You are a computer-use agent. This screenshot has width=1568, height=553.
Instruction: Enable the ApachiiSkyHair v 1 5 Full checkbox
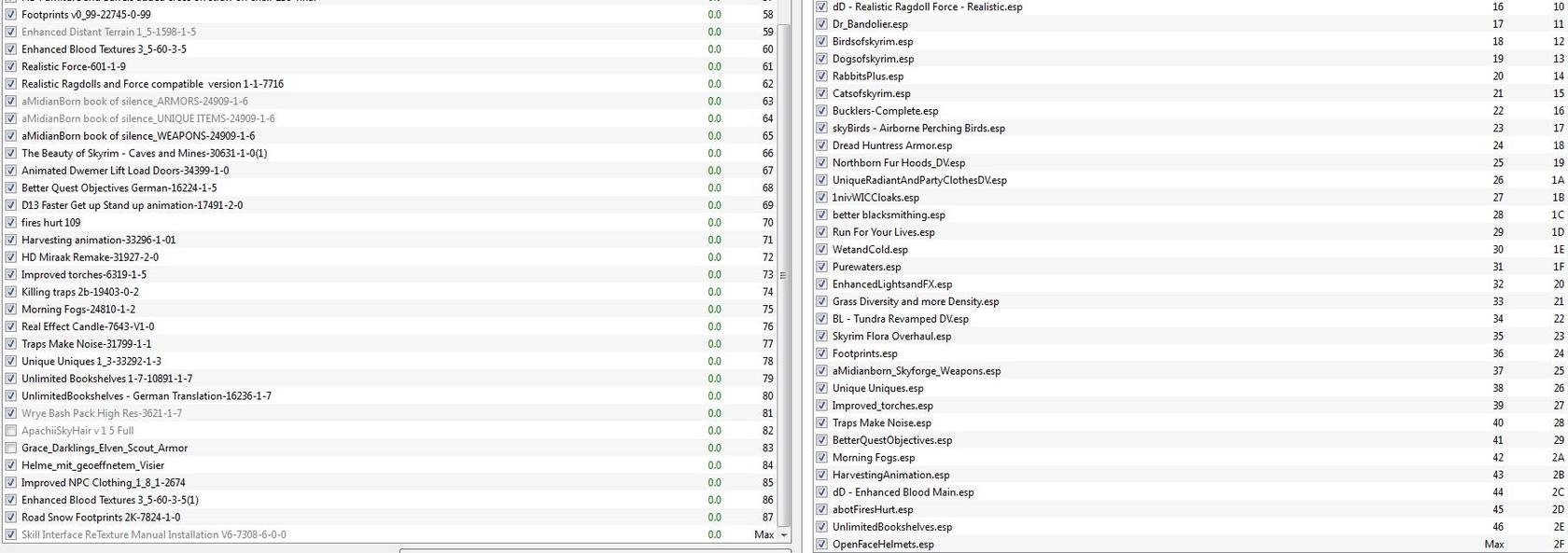coord(11,431)
